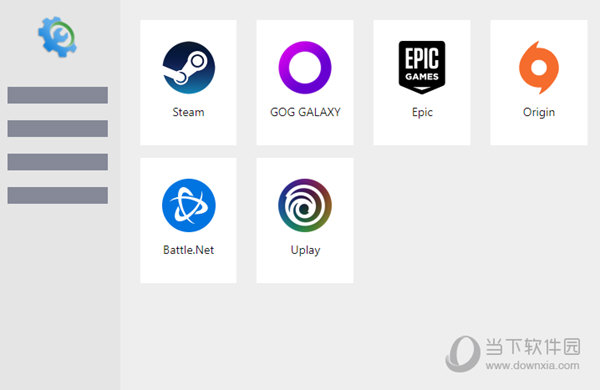Click the orange Origin logo
600x390 pixels.
click(x=539, y=67)
